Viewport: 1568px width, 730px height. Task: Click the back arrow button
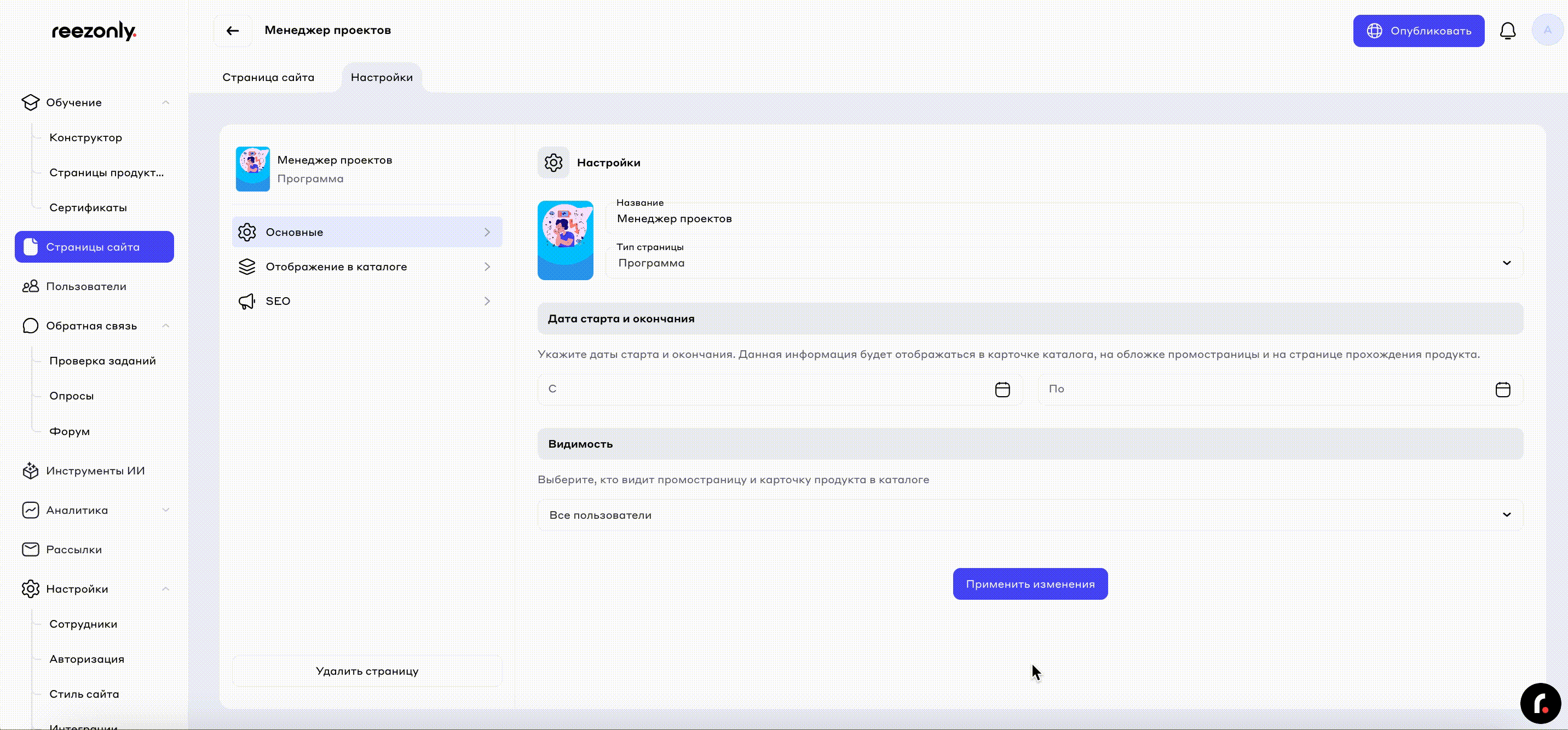(x=233, y=31)
